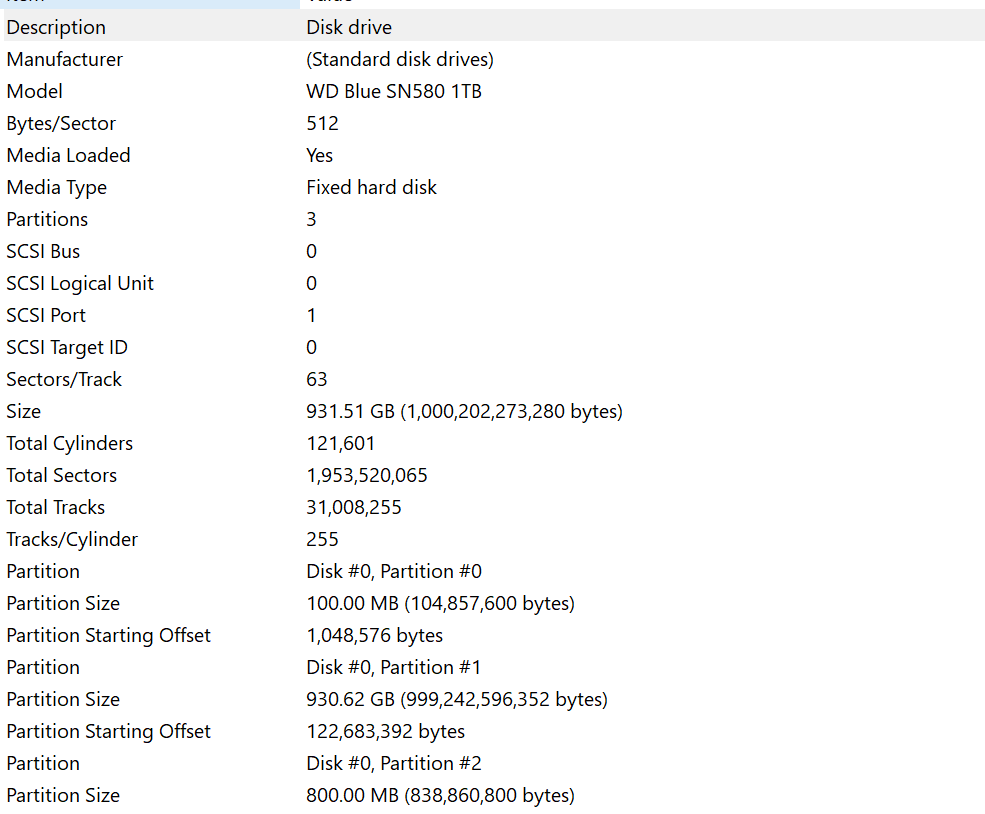Click the Manufacturer row
The height and width of the screenshot is (814, 985).
(64, 59)
